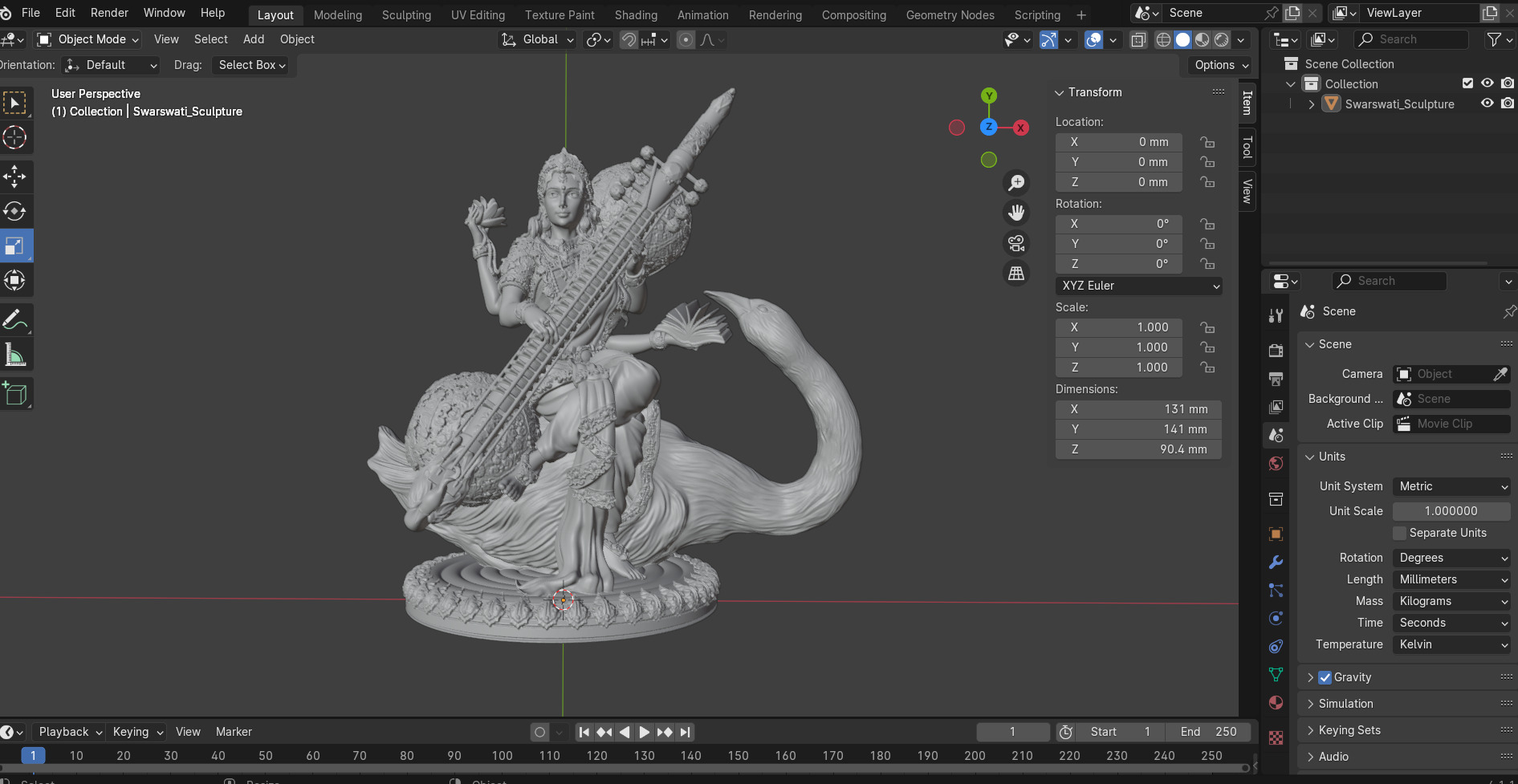Open the Marker timeline menu
The image size is (1518, 784).
point(234,732)
